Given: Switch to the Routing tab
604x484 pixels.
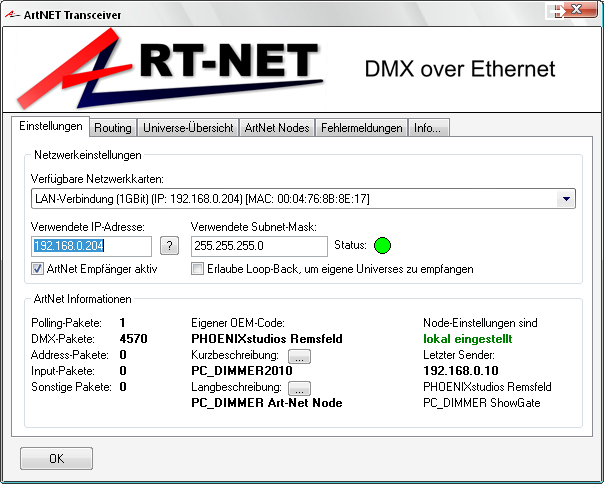Looking at the screenshot, I should (x=113, y=128).
